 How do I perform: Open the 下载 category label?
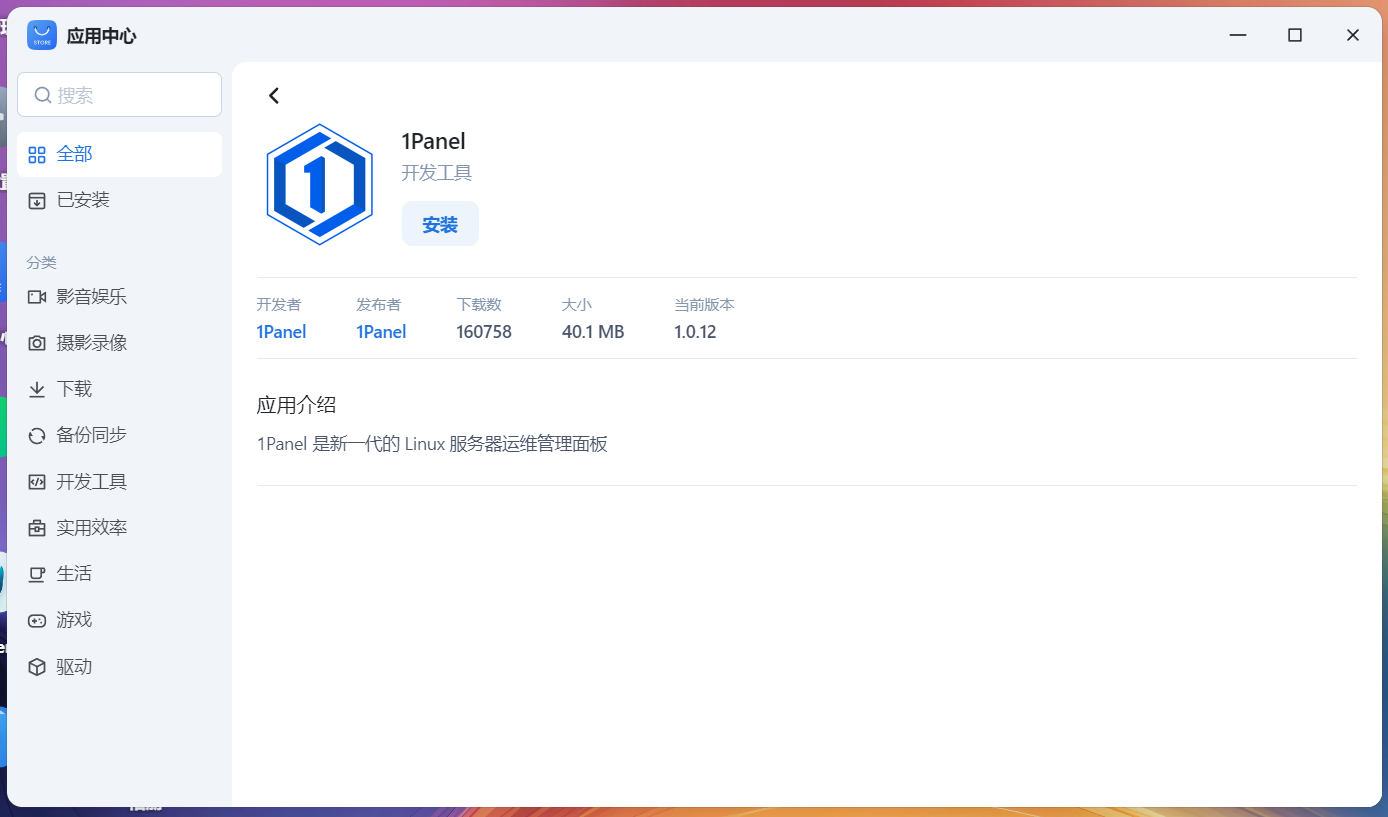tap(75, 389)
